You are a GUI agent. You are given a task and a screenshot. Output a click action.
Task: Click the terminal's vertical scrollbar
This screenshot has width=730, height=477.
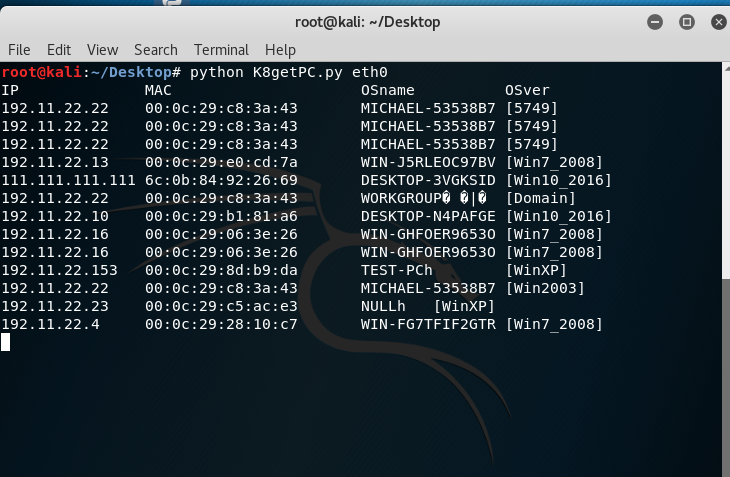pos(724,268)
